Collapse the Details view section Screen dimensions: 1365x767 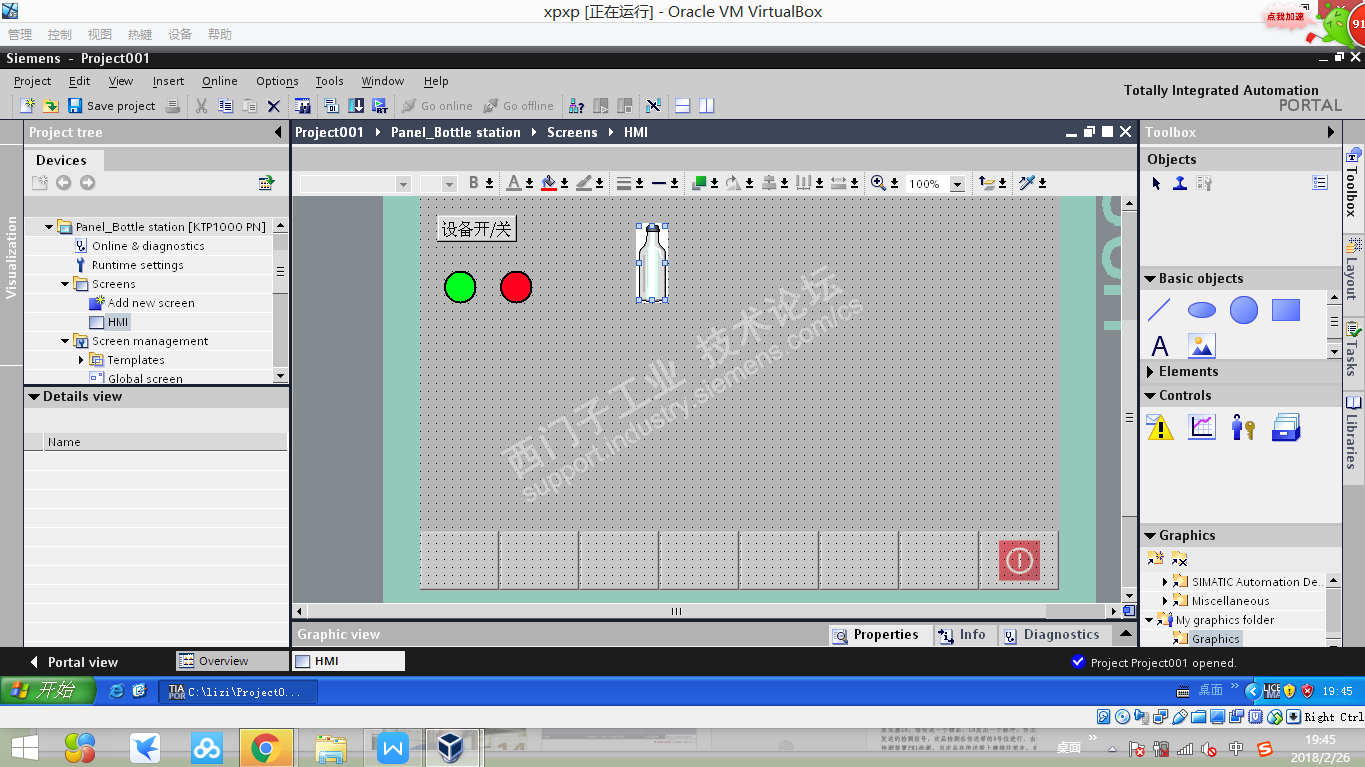(x=35, y=396)
